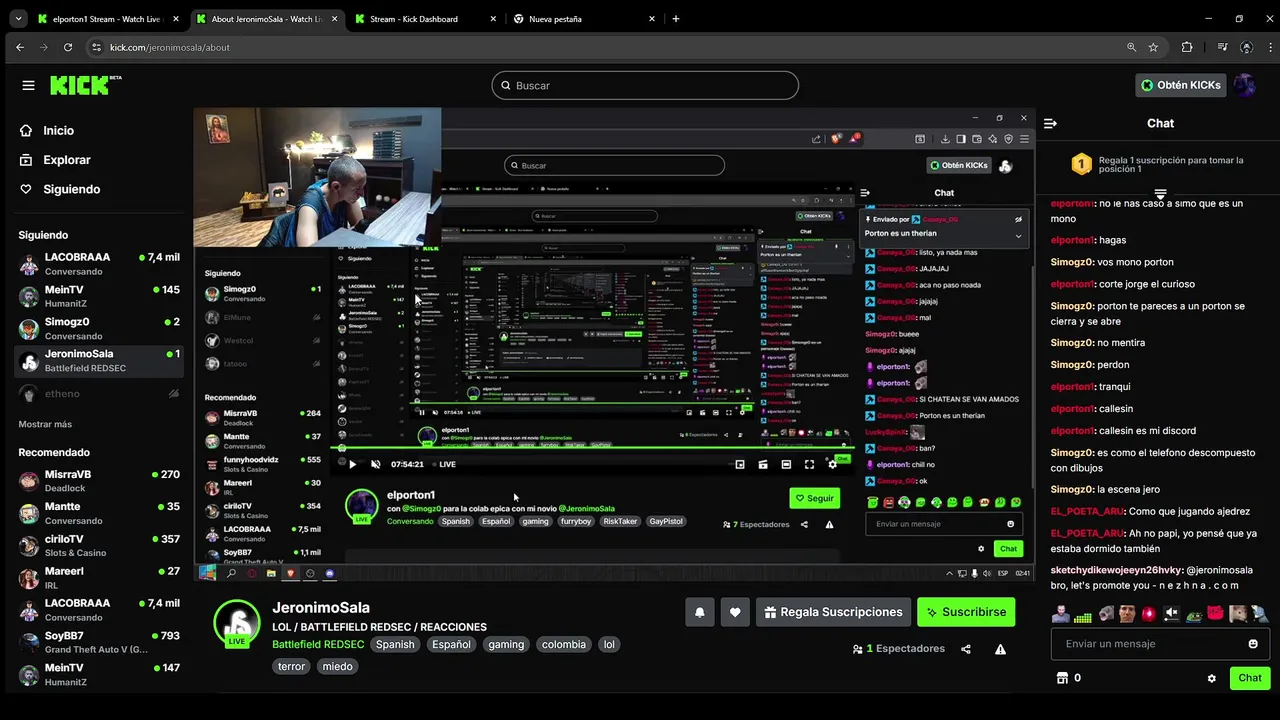
Task: Click JeronimoSala channel name heading
Action: coord(321,607)
